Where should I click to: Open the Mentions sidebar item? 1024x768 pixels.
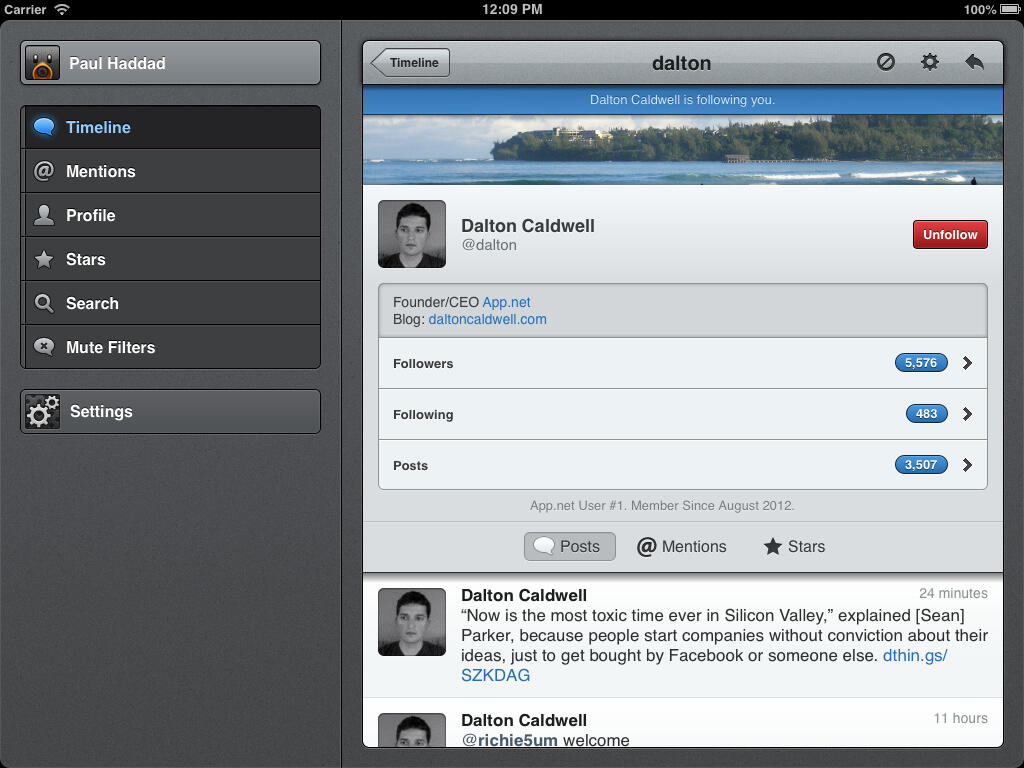pyautogui.click(x=170, y=171)
